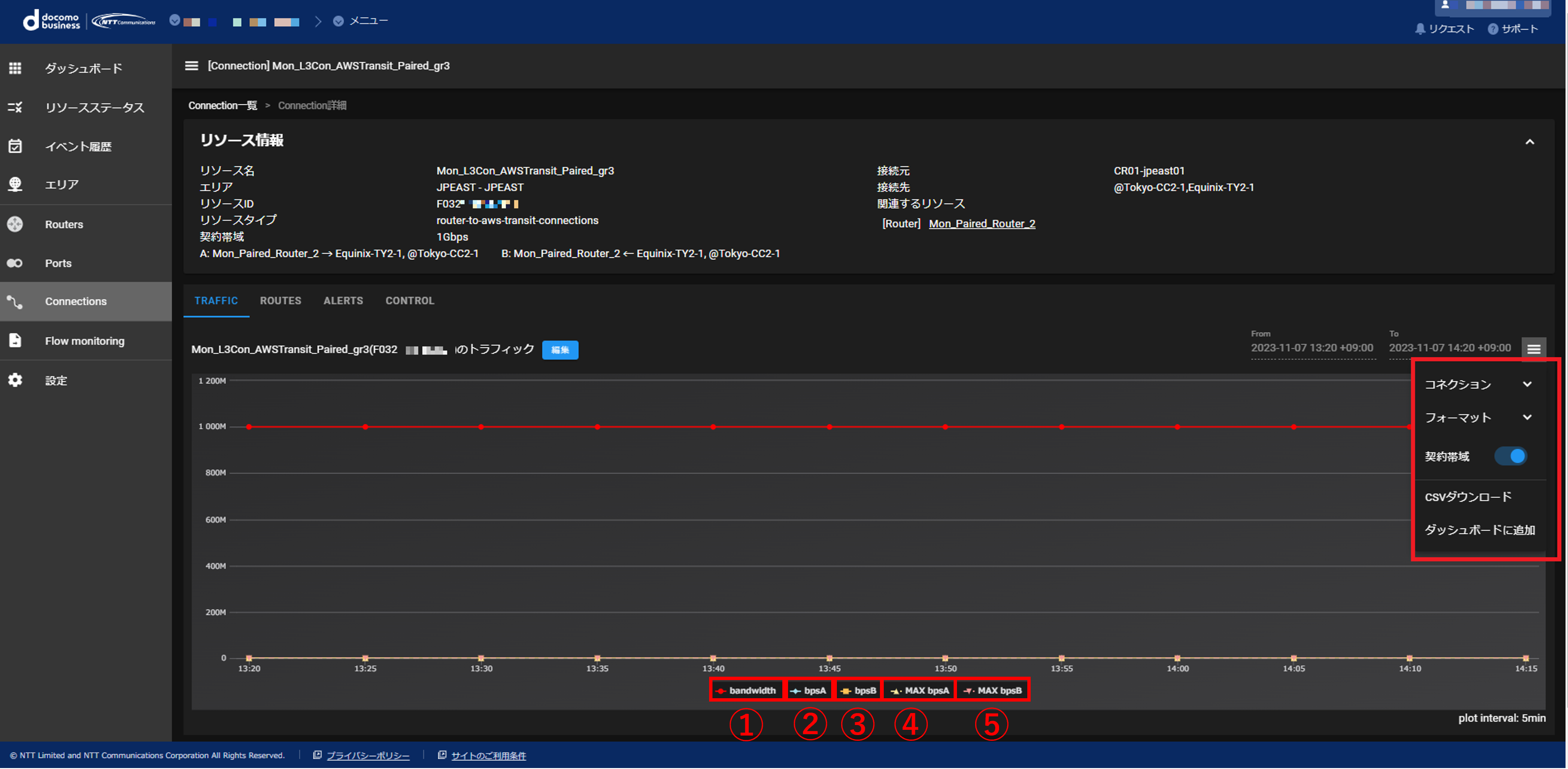The width and height of the screenshot is (1568, 769).
Task: Open the プライバシーポリシー link
Action: pyautogui.click(x=367, y=755)
